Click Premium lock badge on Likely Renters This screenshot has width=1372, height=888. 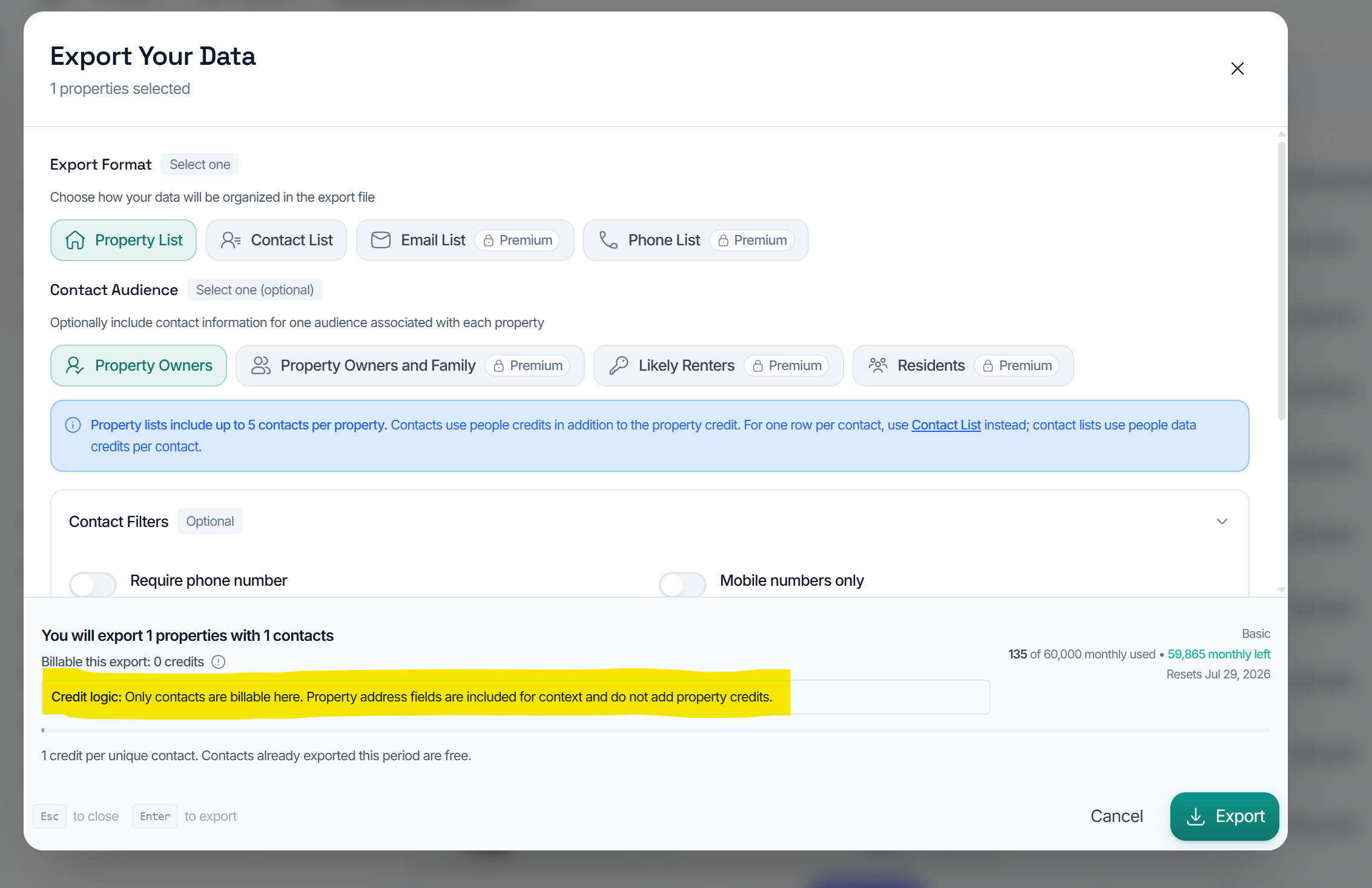[x=787, y=365]
